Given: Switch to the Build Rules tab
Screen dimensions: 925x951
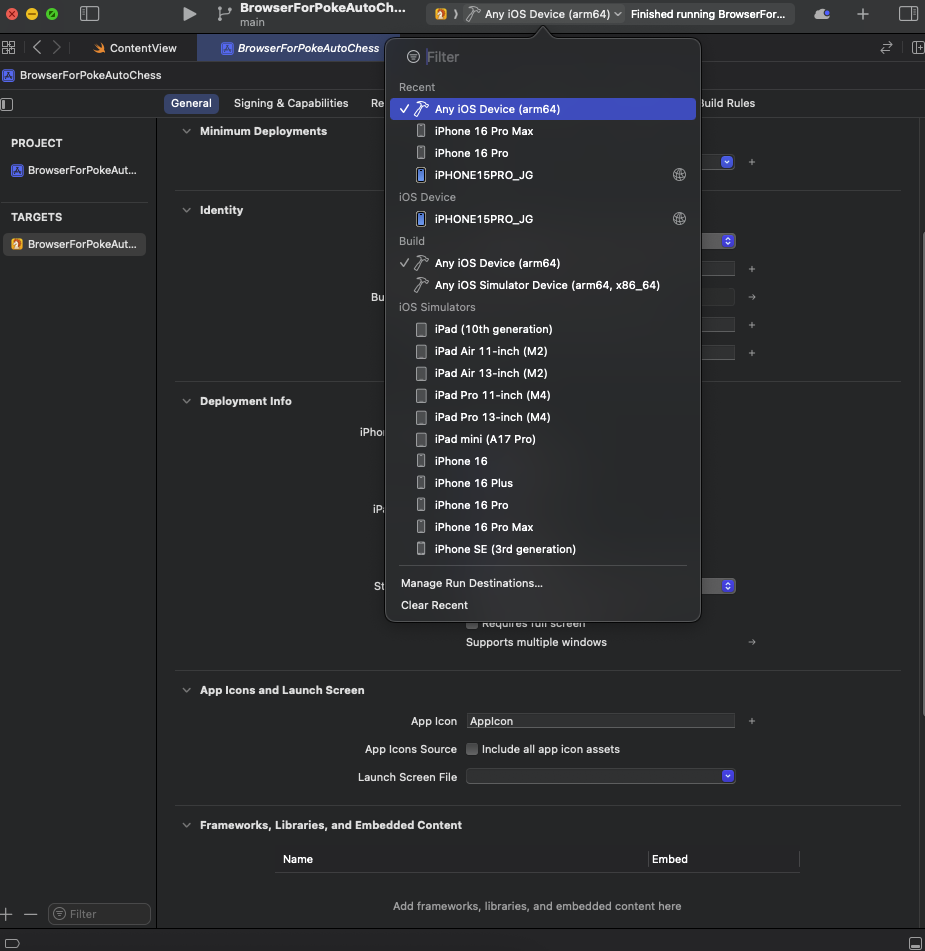Looking at the screenshot, I should pos(727,103).
